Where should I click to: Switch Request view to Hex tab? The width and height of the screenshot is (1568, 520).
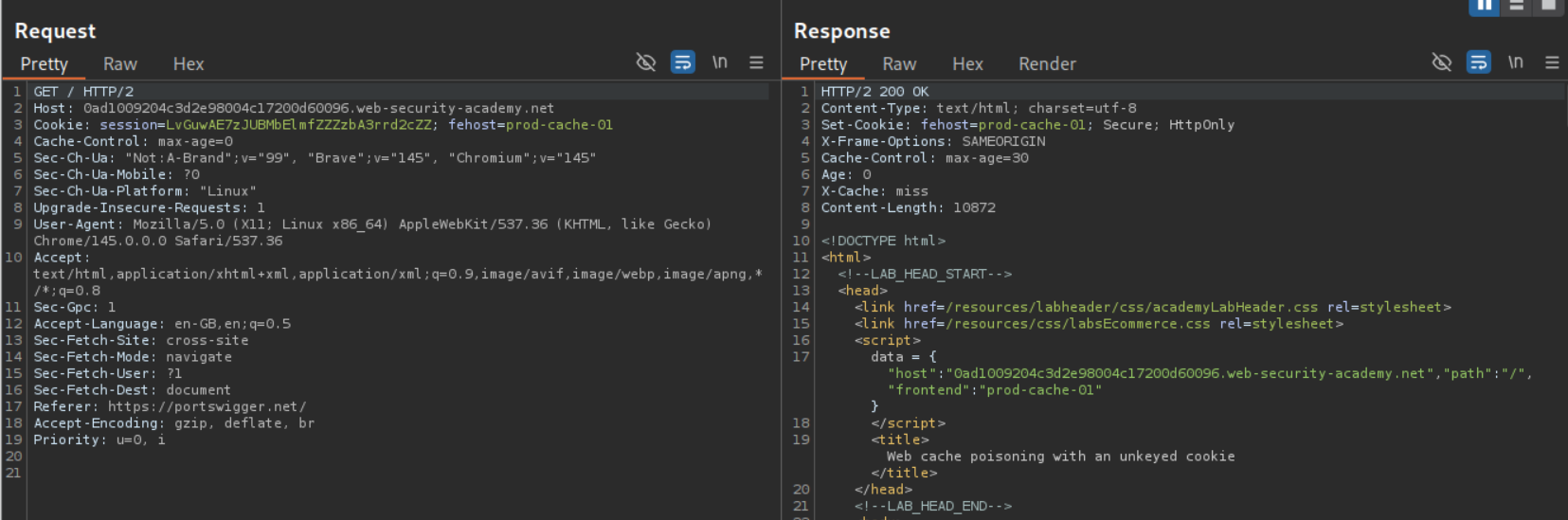coord(189,64)
